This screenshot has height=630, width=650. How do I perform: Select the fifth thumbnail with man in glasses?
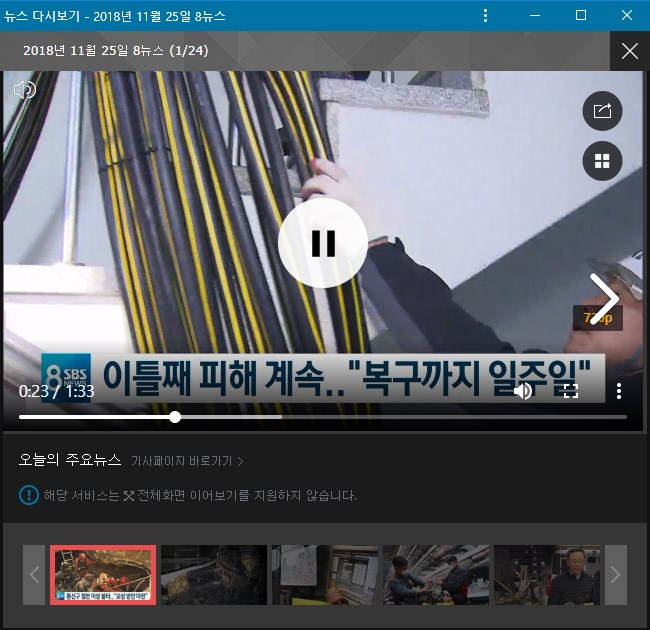pos(547,575)
